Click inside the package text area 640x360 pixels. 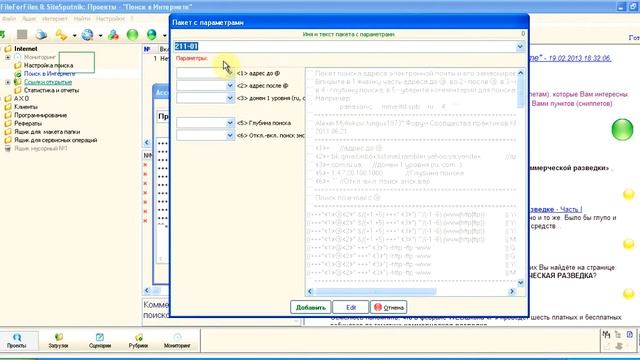coord(411,178)
